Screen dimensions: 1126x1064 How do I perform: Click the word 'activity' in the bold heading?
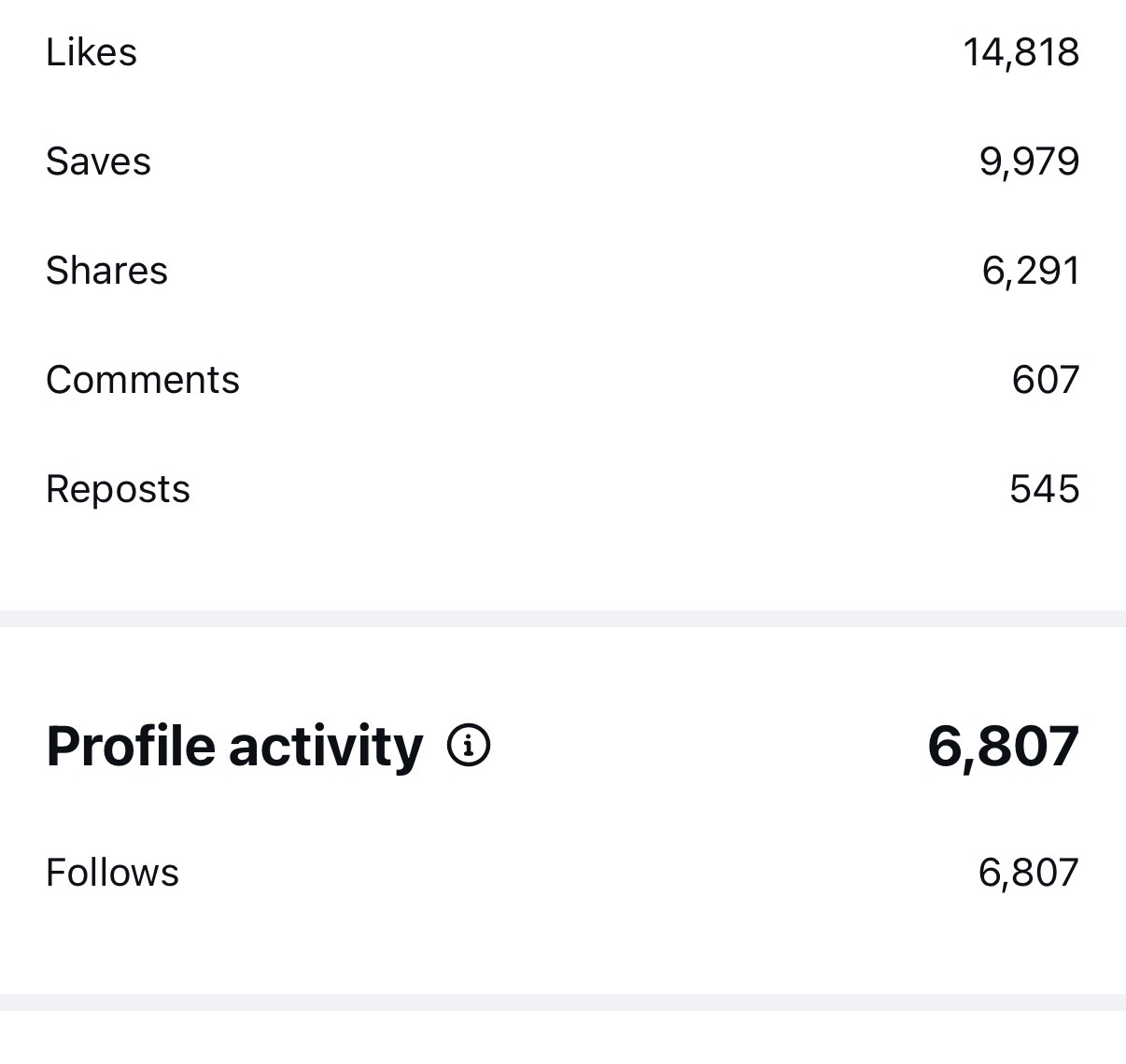[x=325, y=747]
